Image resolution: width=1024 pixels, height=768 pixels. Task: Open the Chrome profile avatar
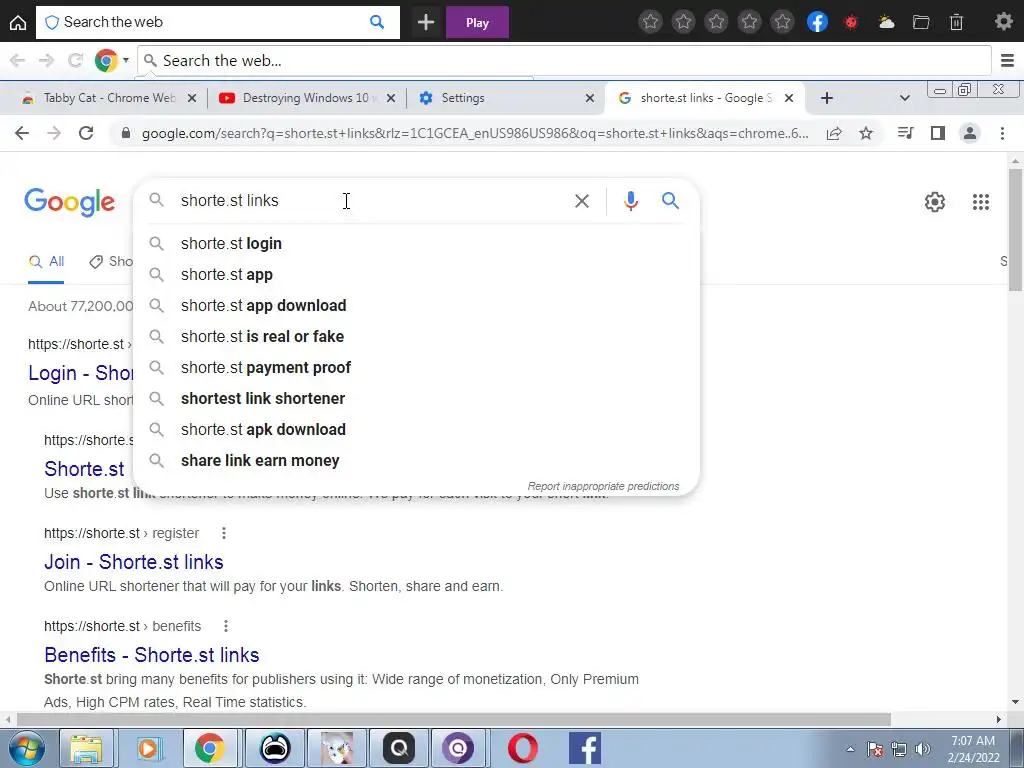tap(970, 133)
